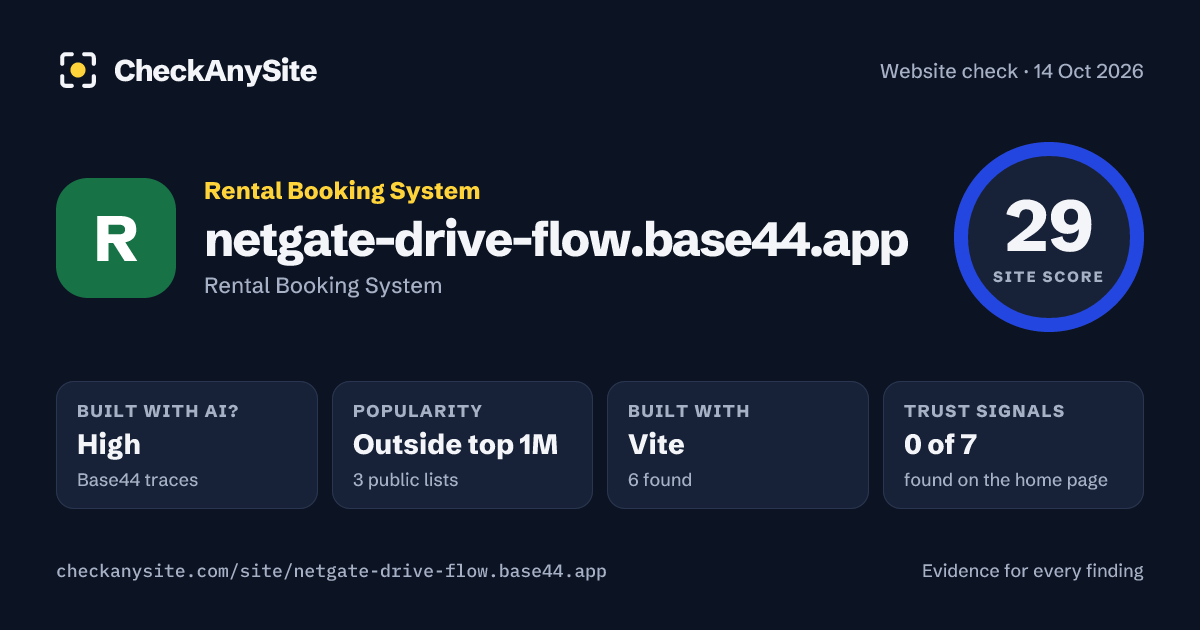Click found on the home page text
Viewport: 1200px width, 630px height.
click(x=1006, y=480)
